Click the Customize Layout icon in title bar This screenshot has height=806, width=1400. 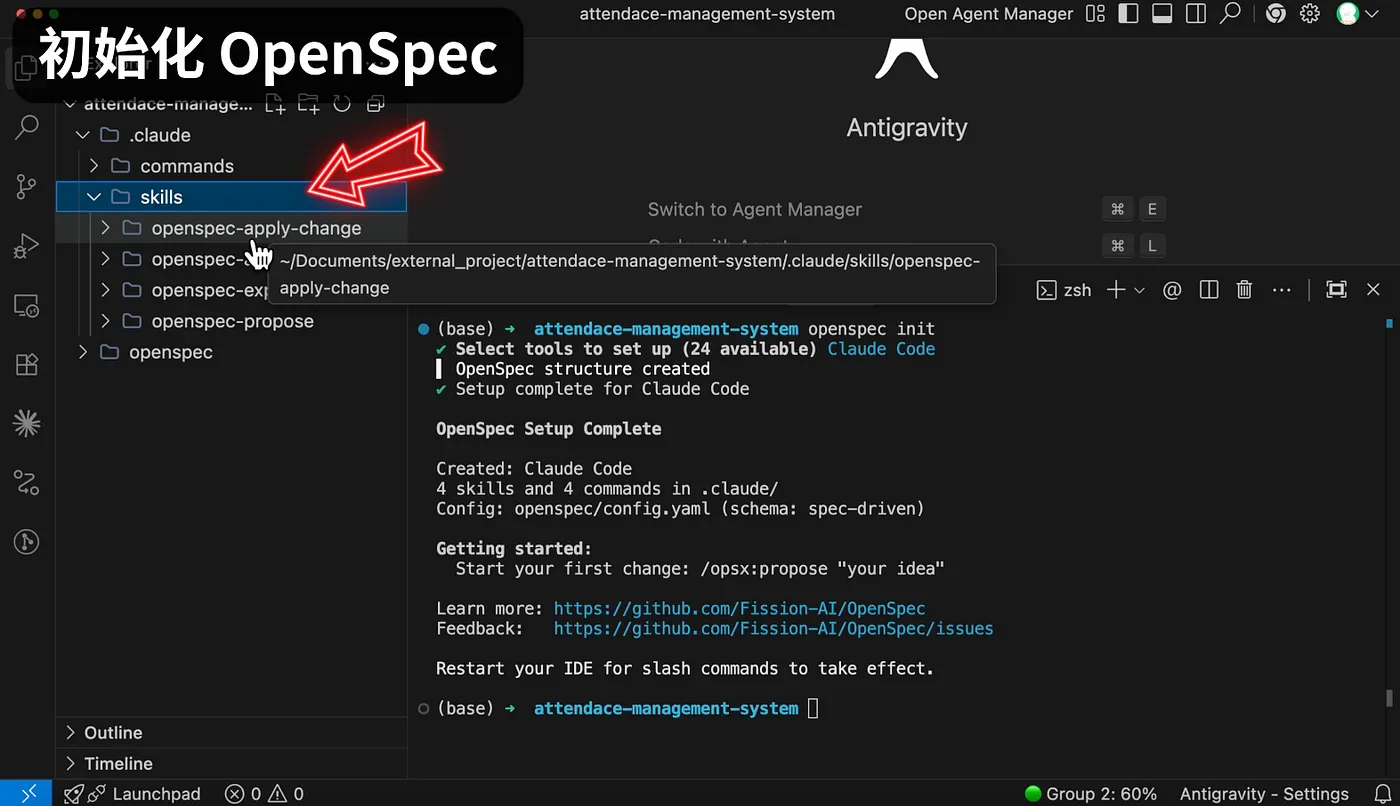coord(1096,14)
